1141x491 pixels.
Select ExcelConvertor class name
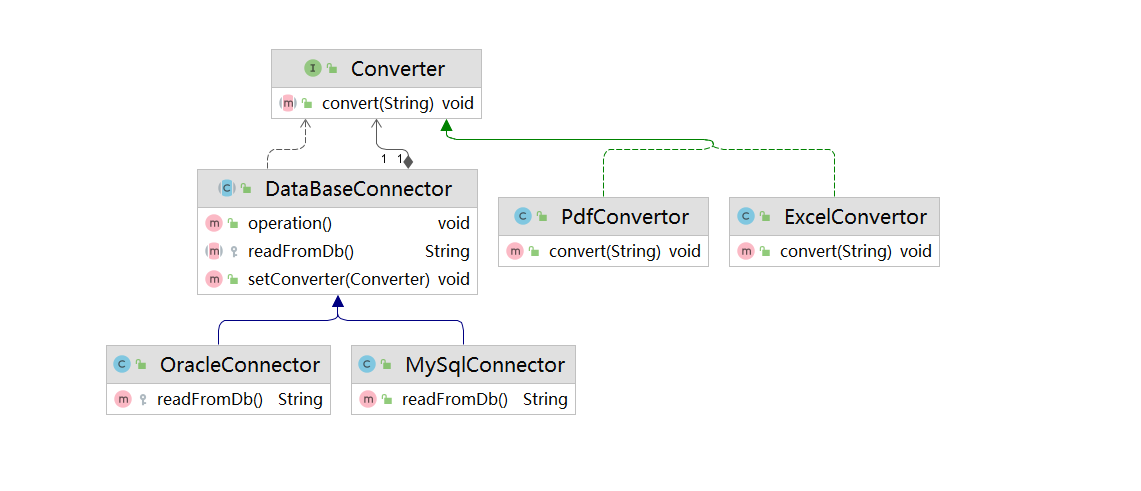click(x=855, y=217)
